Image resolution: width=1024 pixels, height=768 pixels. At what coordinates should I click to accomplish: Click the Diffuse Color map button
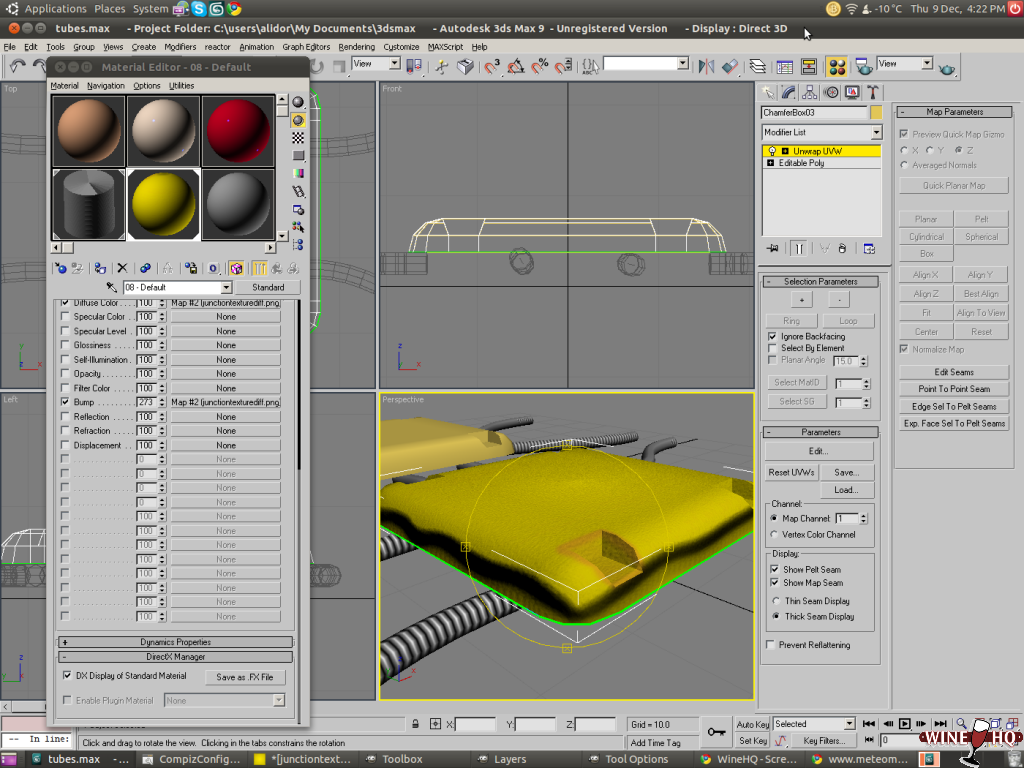[x=226, y=303]
